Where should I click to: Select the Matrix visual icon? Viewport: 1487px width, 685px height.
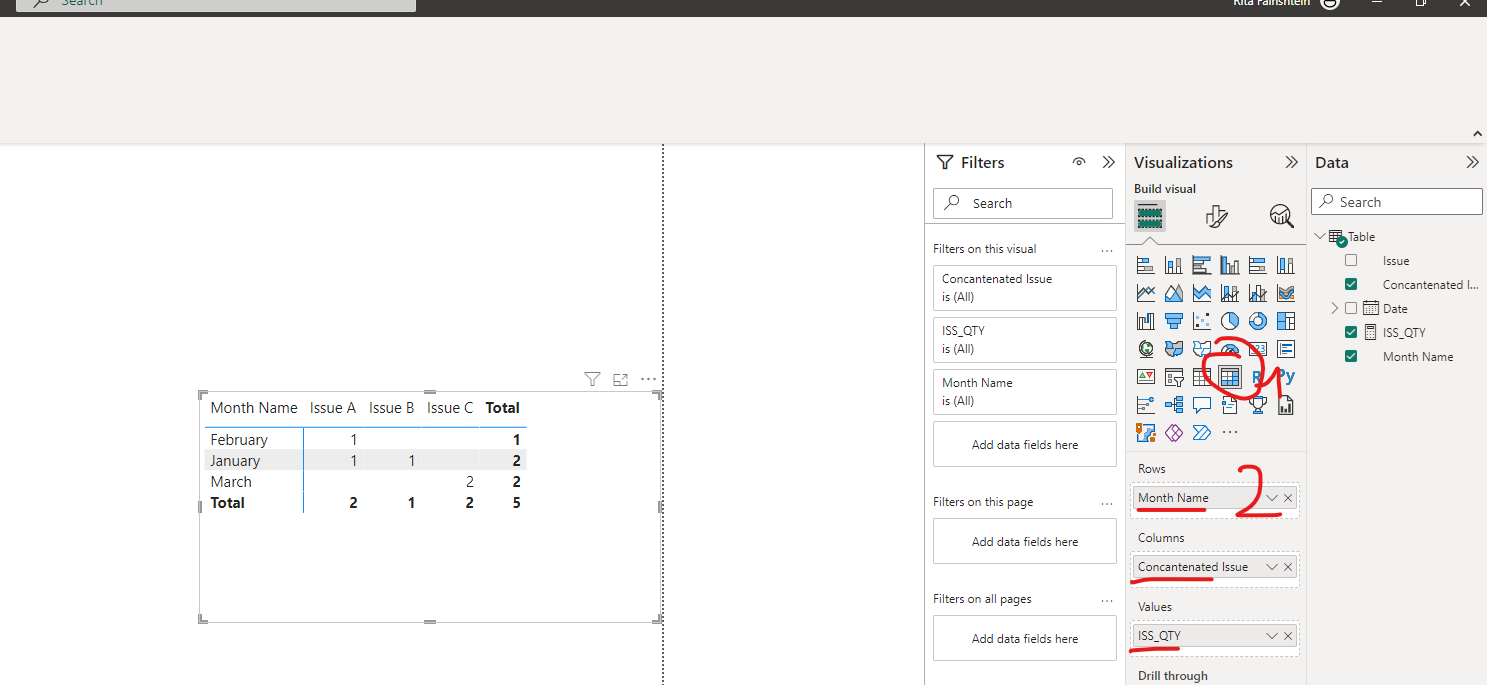1230,377
